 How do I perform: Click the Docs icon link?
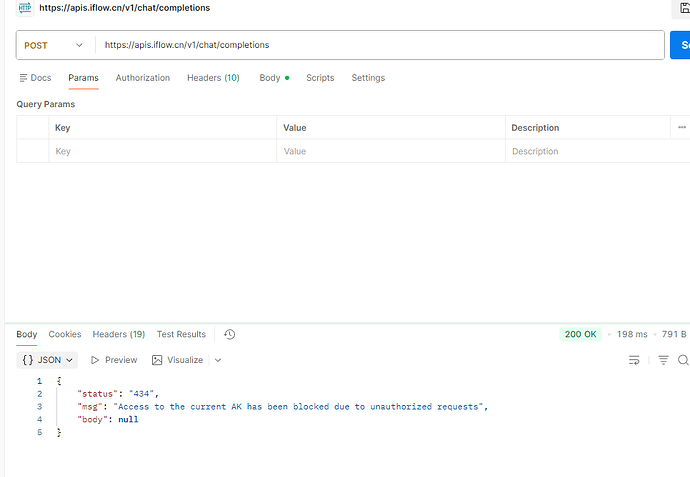coord(36,78)
